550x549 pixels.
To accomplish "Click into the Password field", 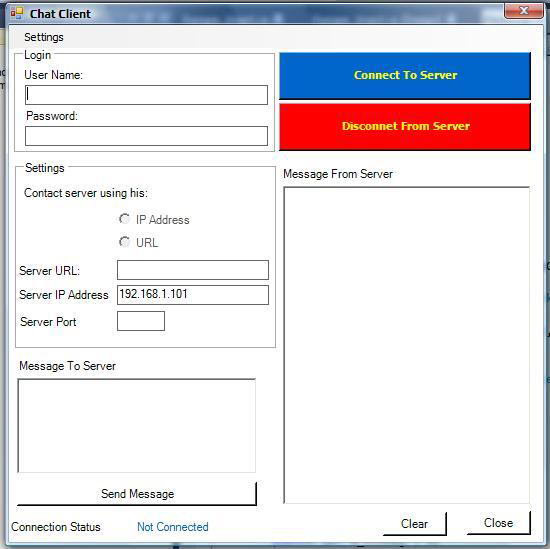I will click(146, 136).
